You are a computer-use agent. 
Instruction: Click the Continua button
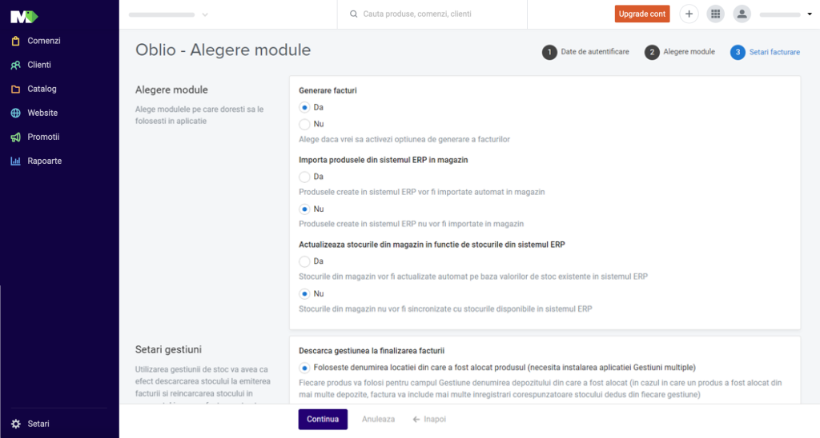[x=323, y=419]
